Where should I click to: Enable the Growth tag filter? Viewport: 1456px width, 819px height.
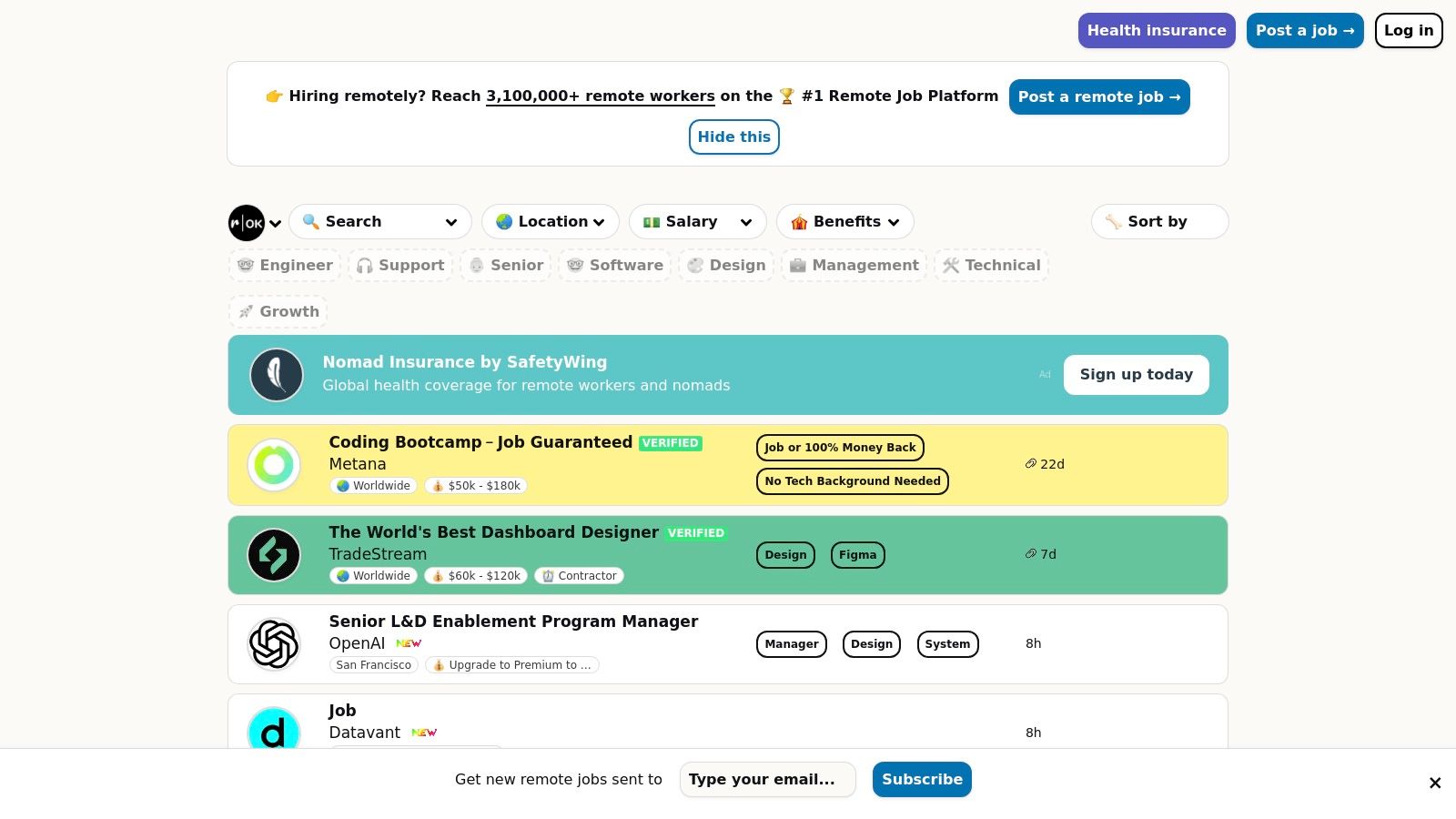[278, 312]
